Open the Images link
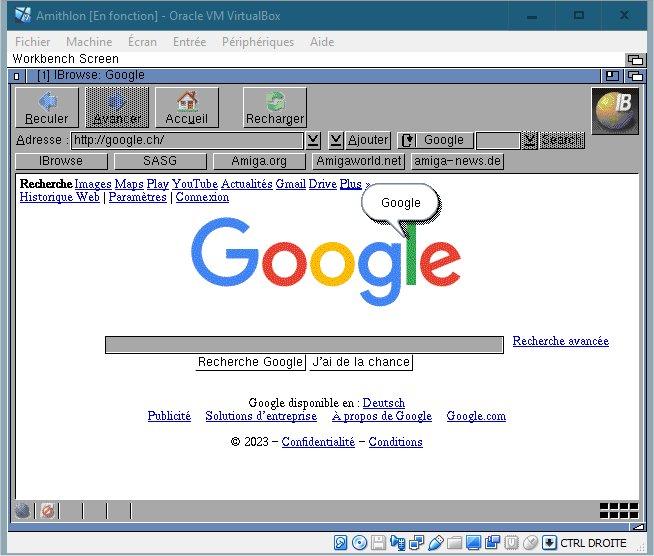The width and height of the screenshot is (654, 556). coord(93,184)
